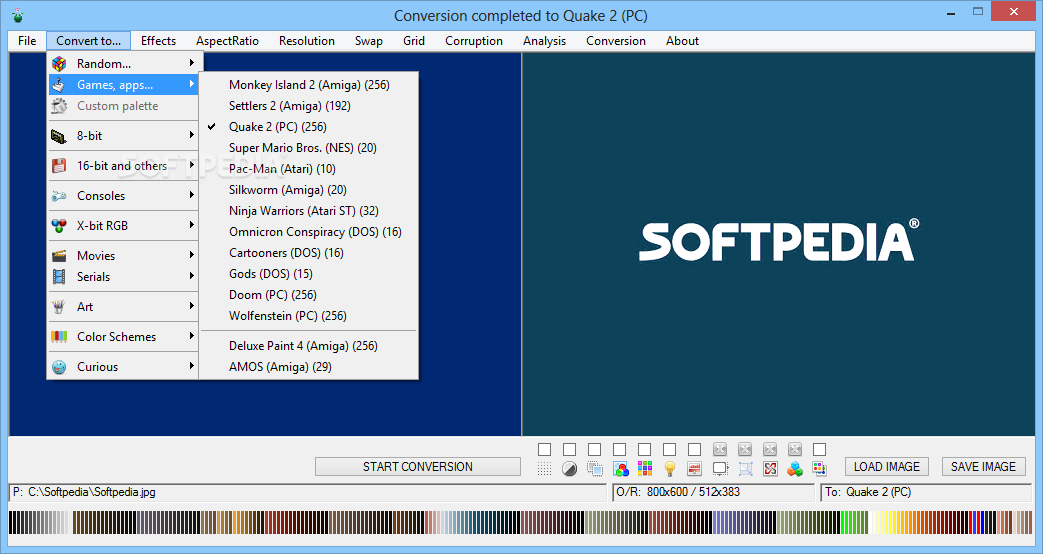Click the disabled checkbox above the colored cubes icon
The width and height of the screenshot is (1043, 554).
point(795,450)
